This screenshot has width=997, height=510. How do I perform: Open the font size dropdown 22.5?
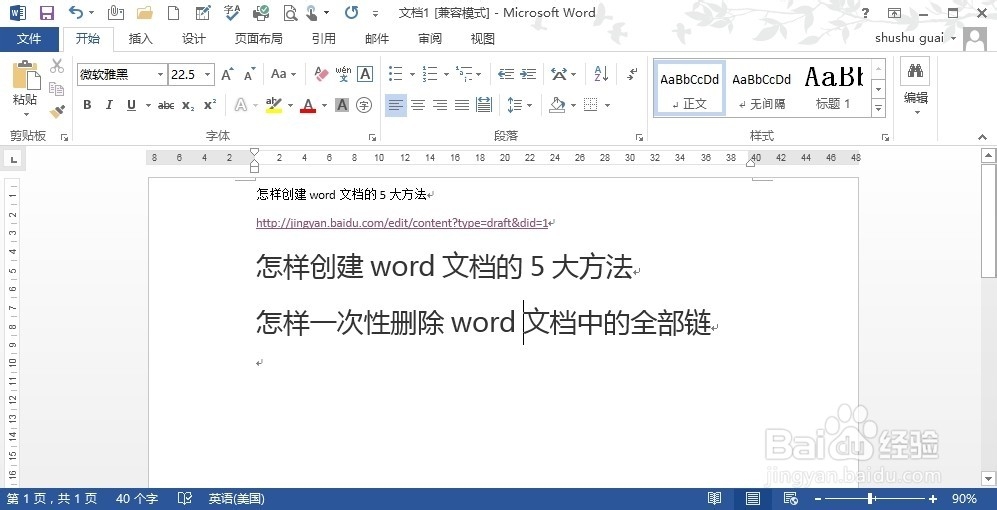(207, 74)
